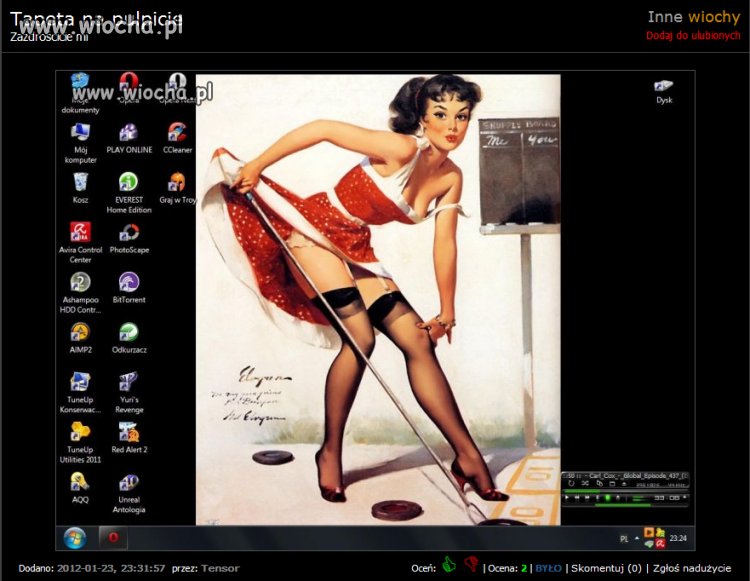Launch BitTorrent from the desktop

[129, 288]
